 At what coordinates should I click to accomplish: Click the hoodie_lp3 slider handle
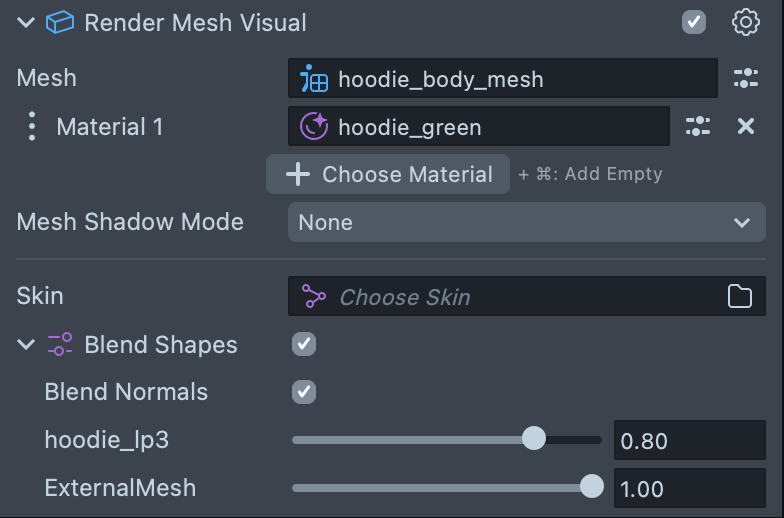pos(534,438)
